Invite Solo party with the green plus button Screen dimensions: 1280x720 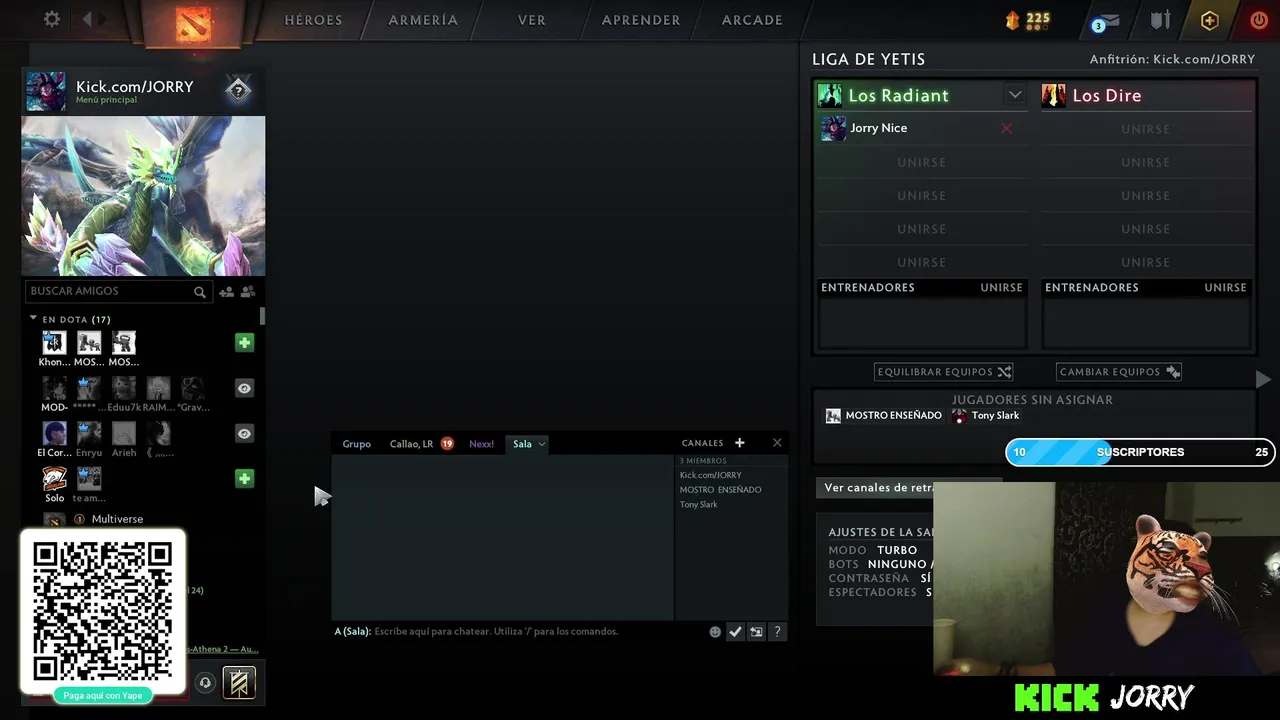click(x=244, y=479)
